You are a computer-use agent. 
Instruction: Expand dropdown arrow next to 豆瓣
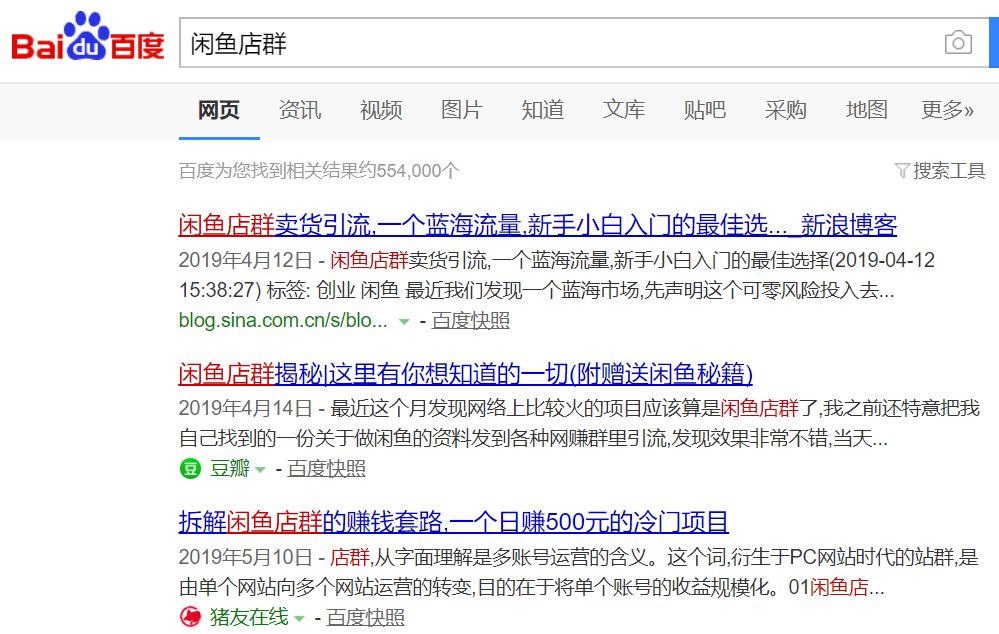(259, 470)
